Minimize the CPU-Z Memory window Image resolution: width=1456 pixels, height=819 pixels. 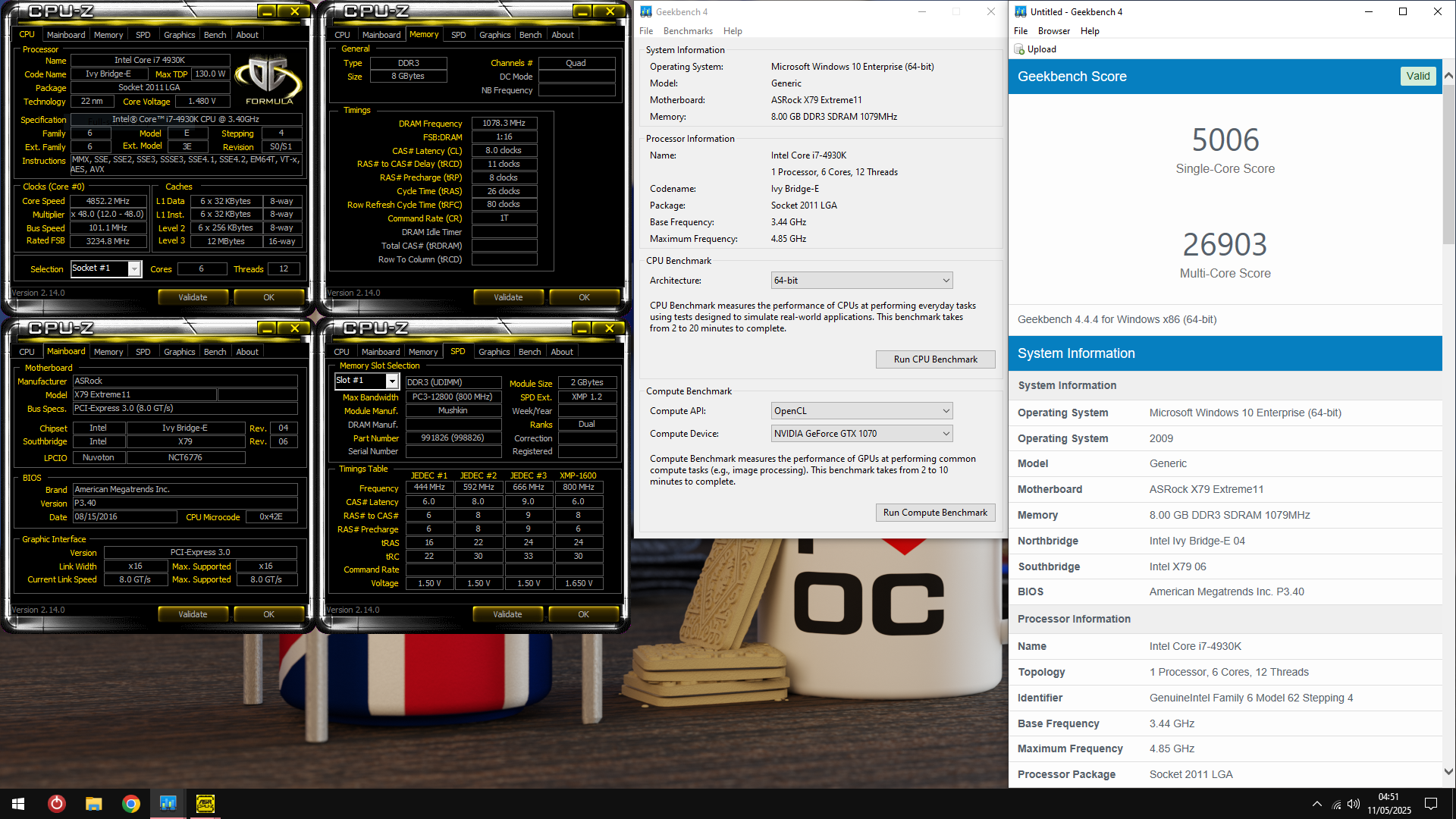pos(582,11)
